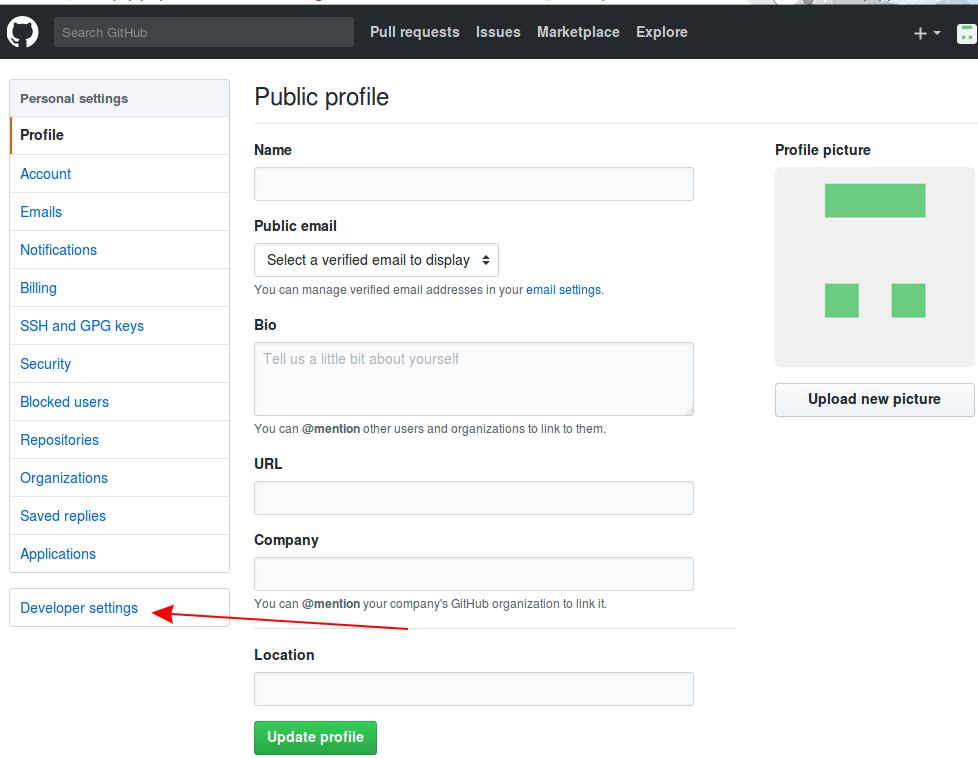Open Developer settings
This screenshot has width=978, height=759.
pos(120,608)
